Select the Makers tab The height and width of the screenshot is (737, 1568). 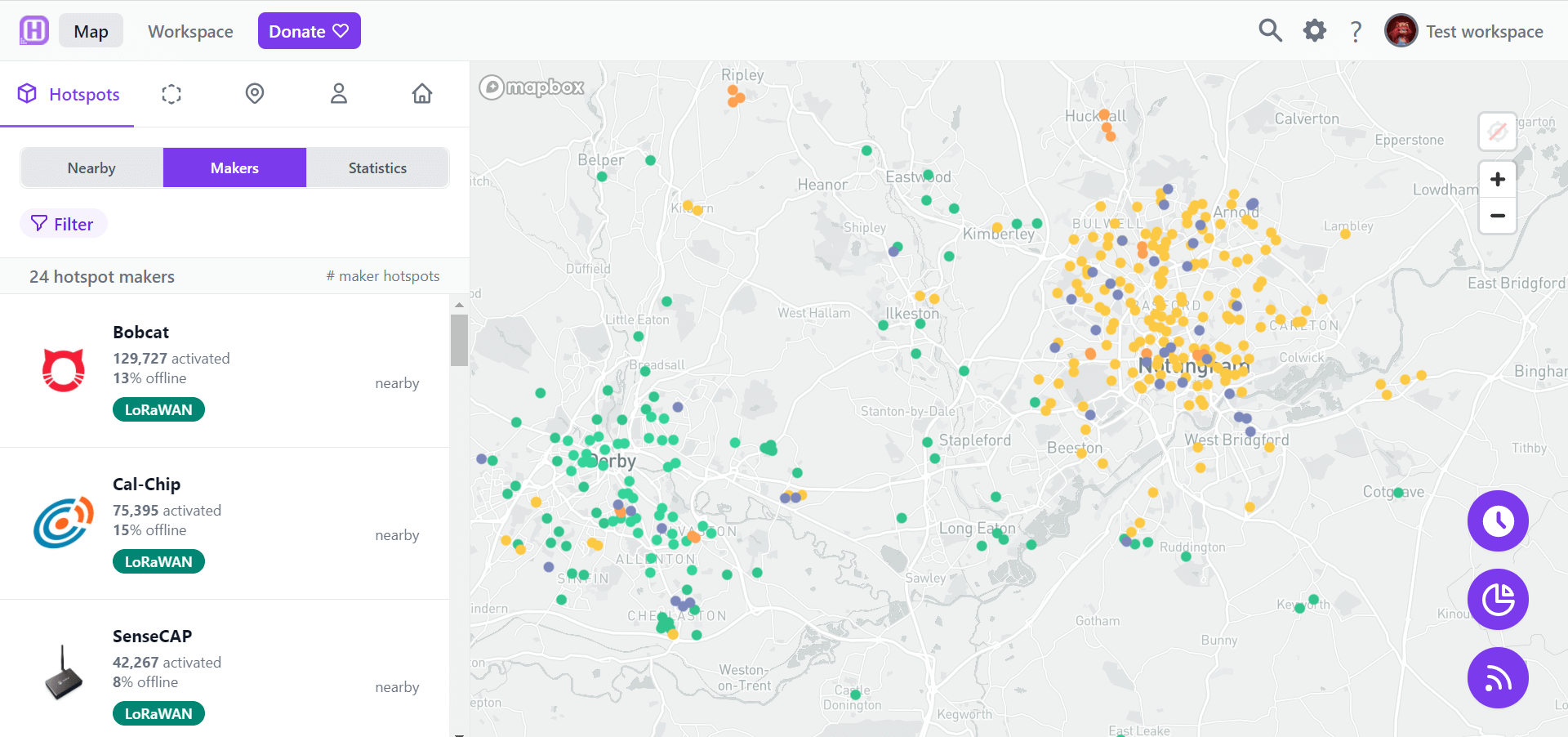(234, 167)
